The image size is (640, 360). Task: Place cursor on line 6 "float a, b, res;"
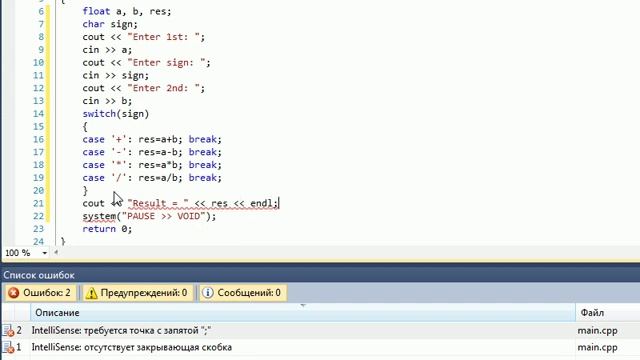[127, 11]
